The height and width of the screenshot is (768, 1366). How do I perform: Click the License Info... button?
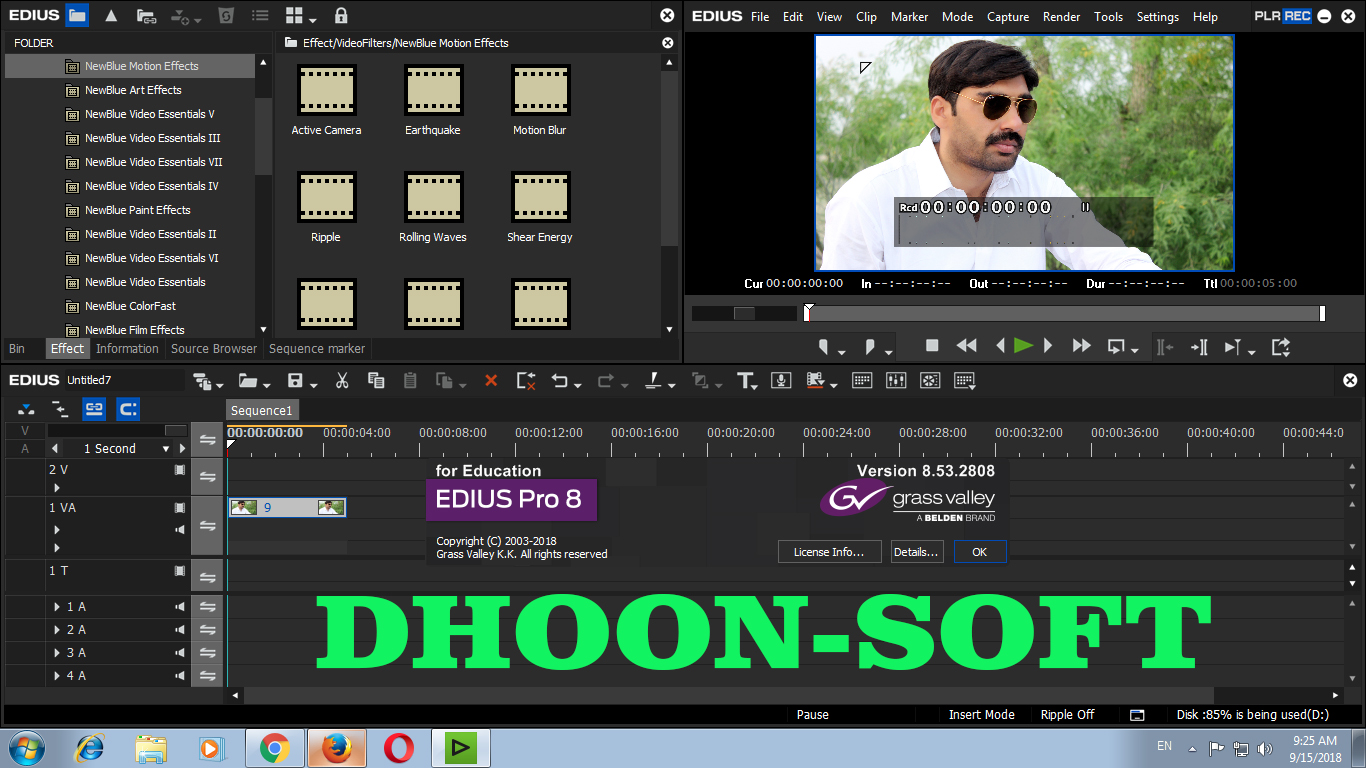[x=829, y=552]
